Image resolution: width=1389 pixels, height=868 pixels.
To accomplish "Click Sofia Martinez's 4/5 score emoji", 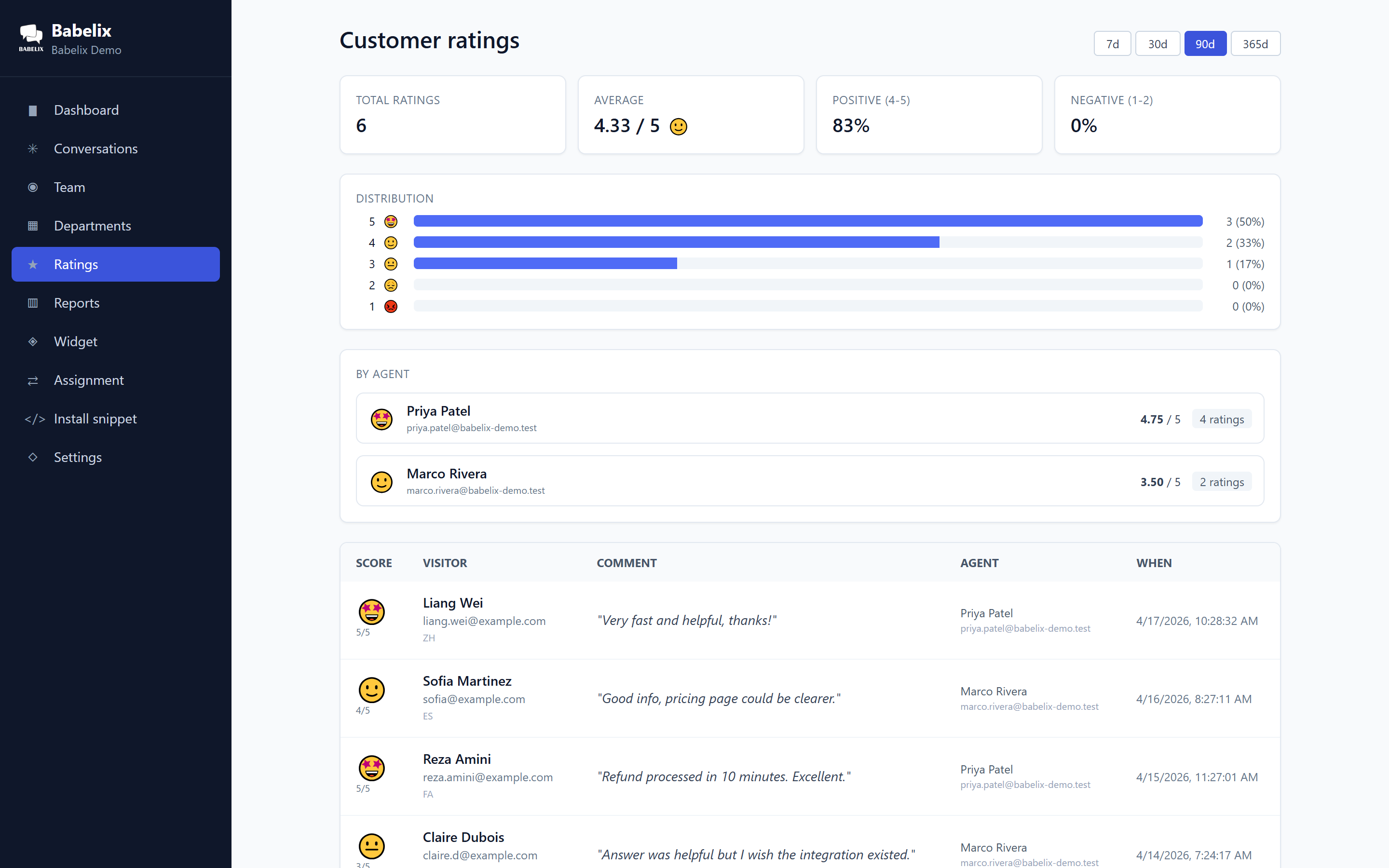I will (371, 690).
